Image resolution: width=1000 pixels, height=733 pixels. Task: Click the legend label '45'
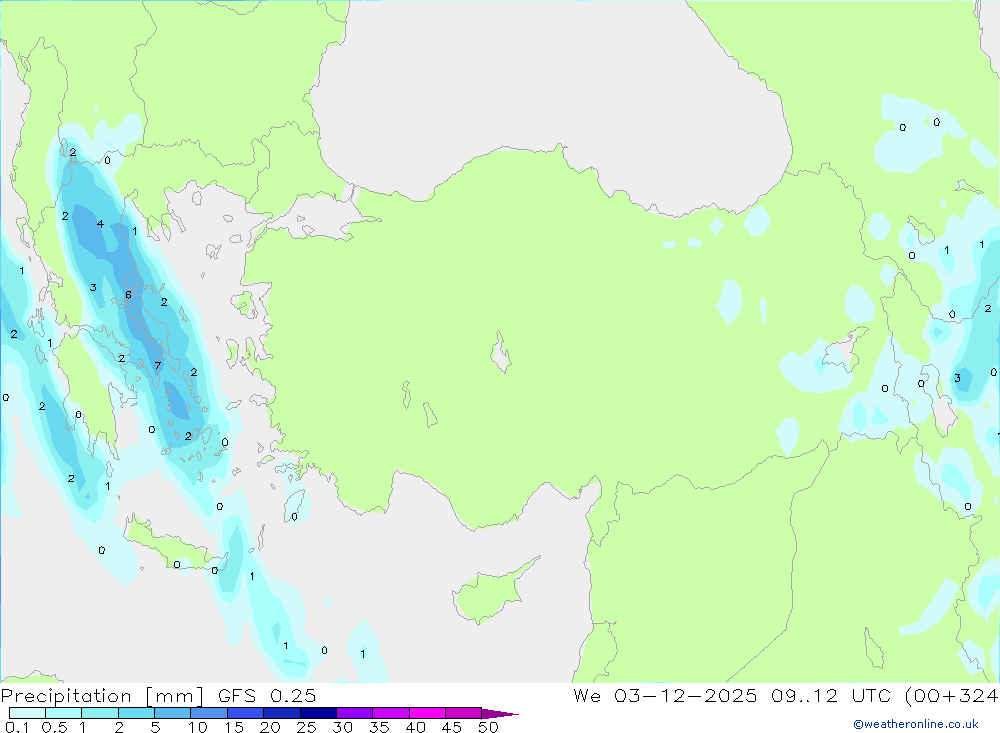[x=452, y=727]
